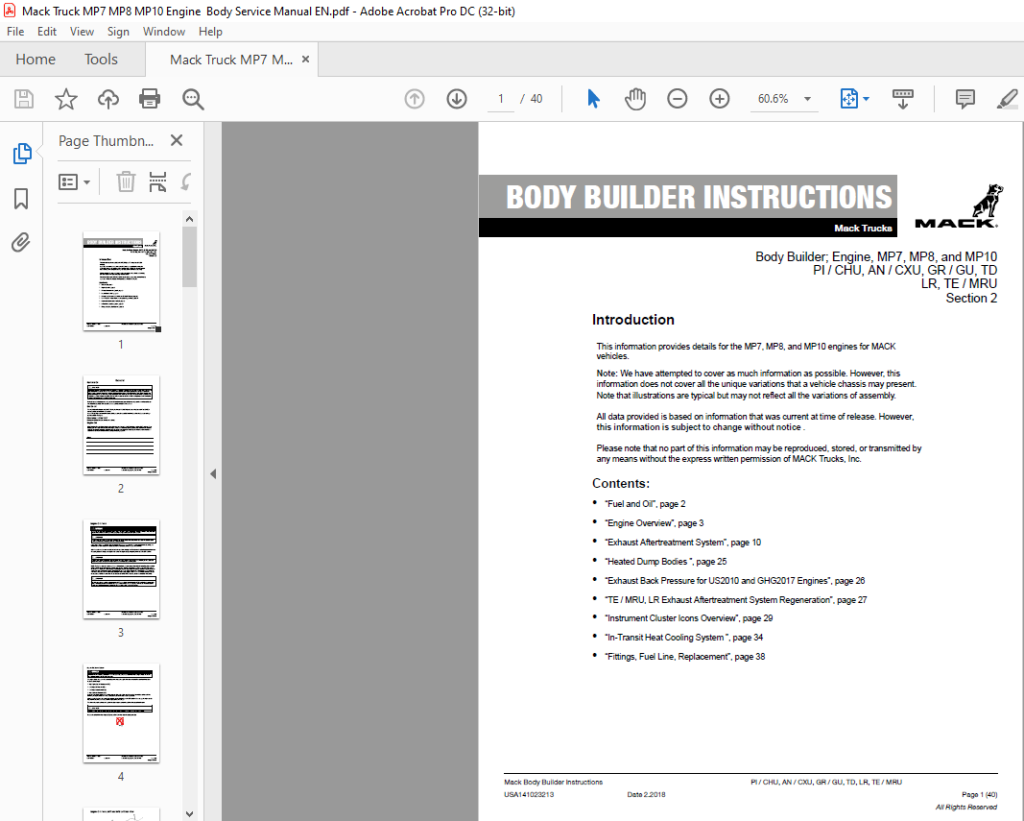Zoom out with the minus icon
This screenshot has width=1024, height=821.
coord(677,99)
